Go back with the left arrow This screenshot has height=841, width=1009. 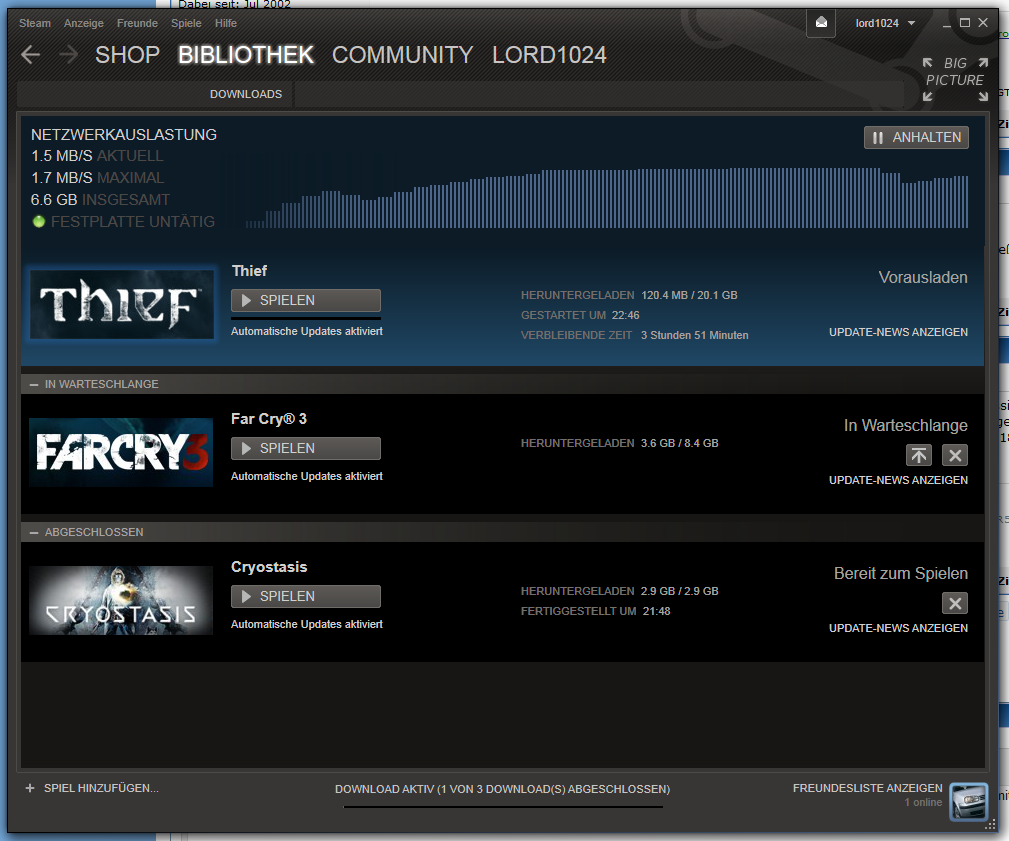pyautogui.click(x=30, y=55)
